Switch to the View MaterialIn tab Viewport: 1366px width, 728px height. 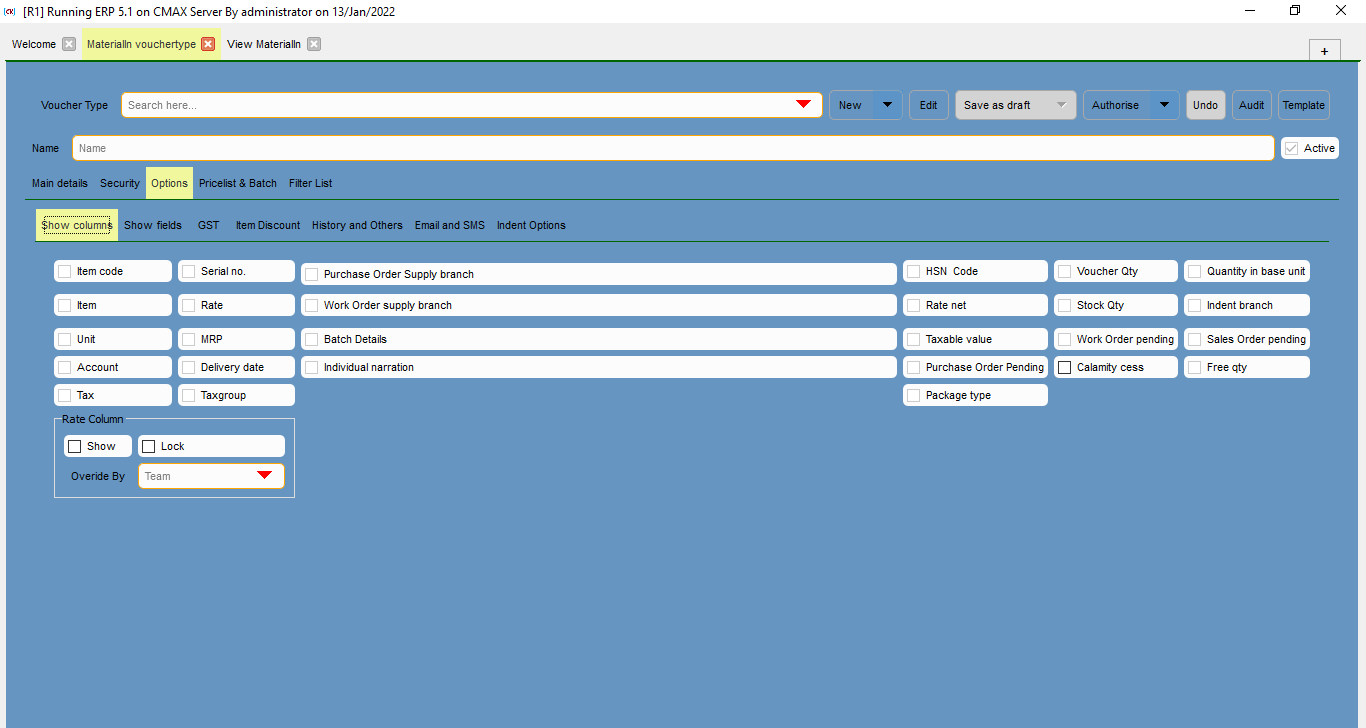264,44
